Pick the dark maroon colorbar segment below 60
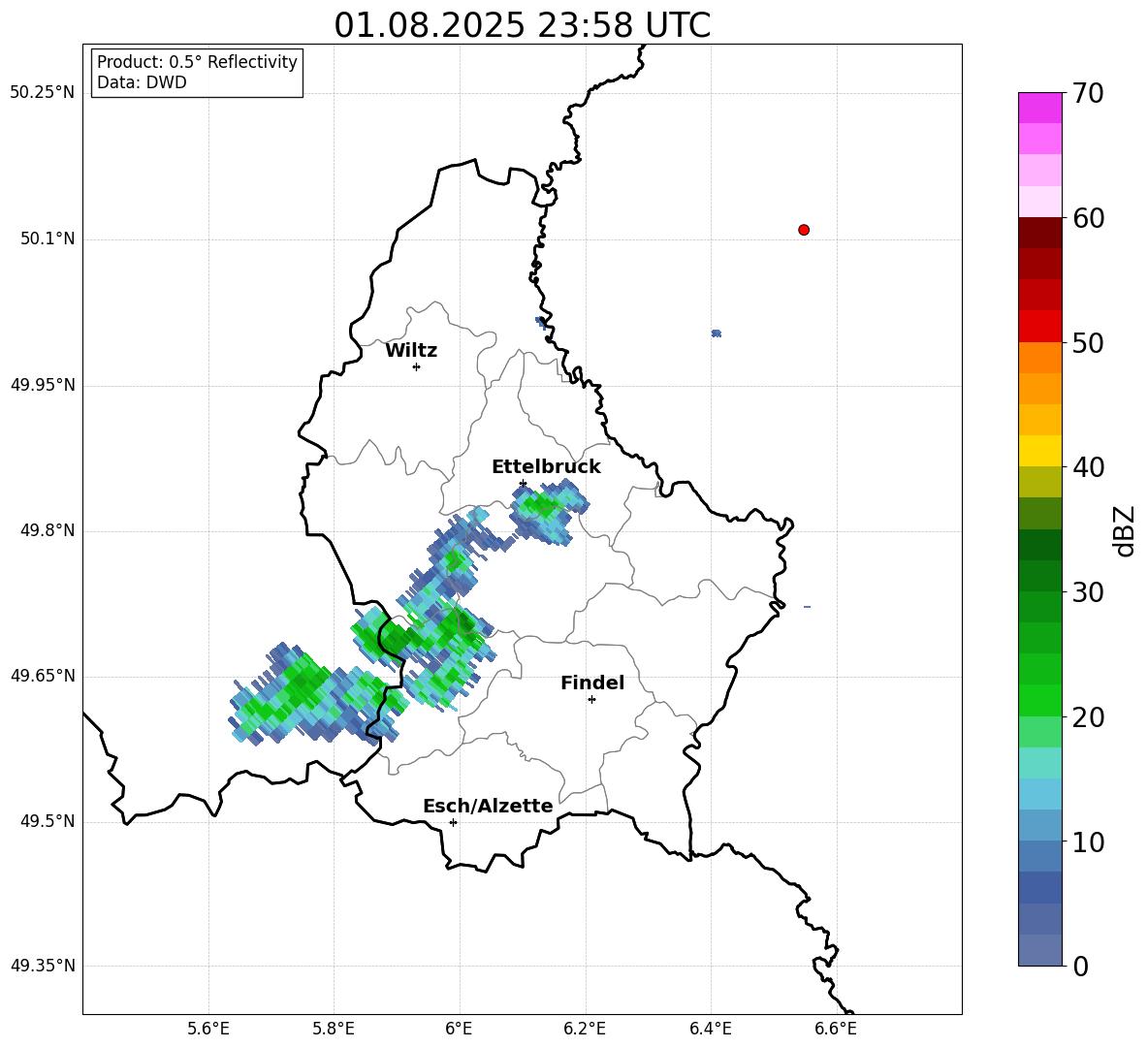This screenshot has height=1048, width=1148. 1040,233
